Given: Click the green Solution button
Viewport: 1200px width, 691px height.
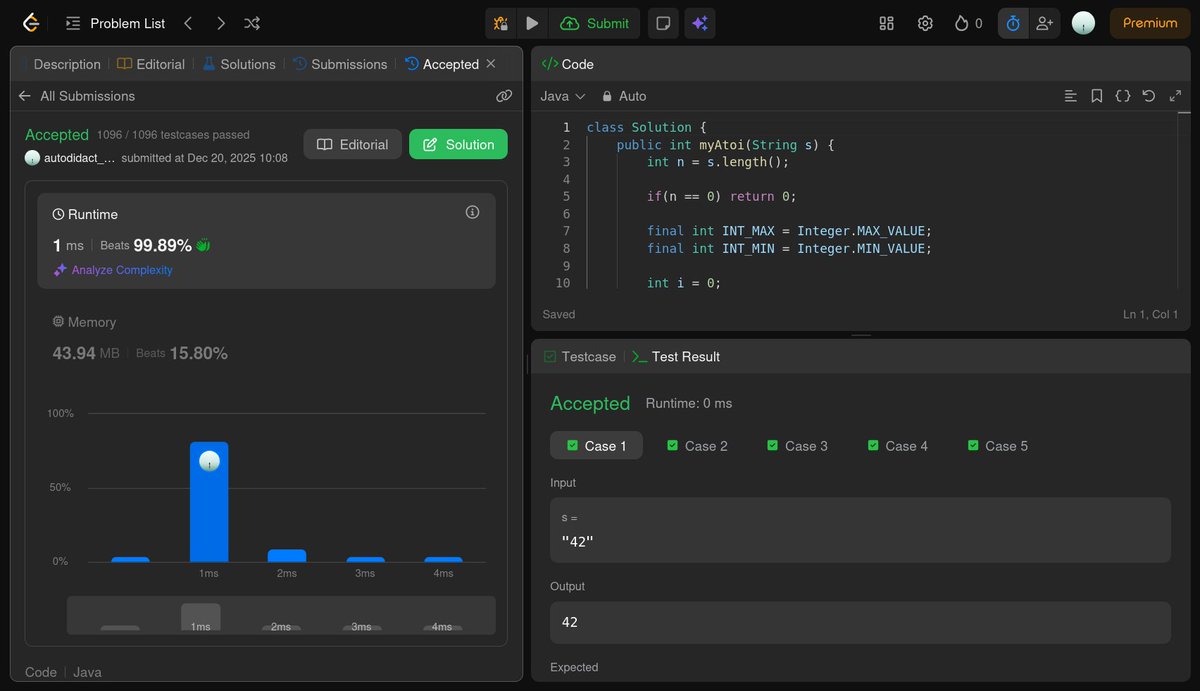Looking at the screenshot, I should coord(458,144).
